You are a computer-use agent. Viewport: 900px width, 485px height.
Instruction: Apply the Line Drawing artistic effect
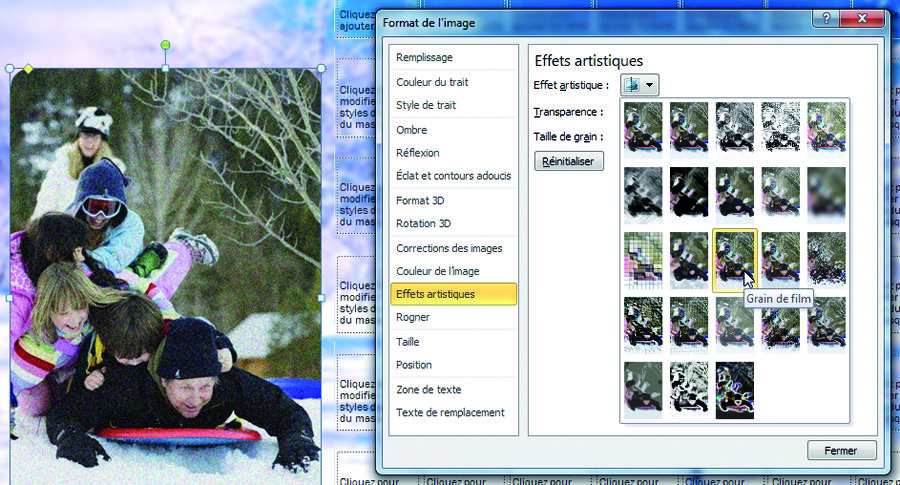click(827, 129)
